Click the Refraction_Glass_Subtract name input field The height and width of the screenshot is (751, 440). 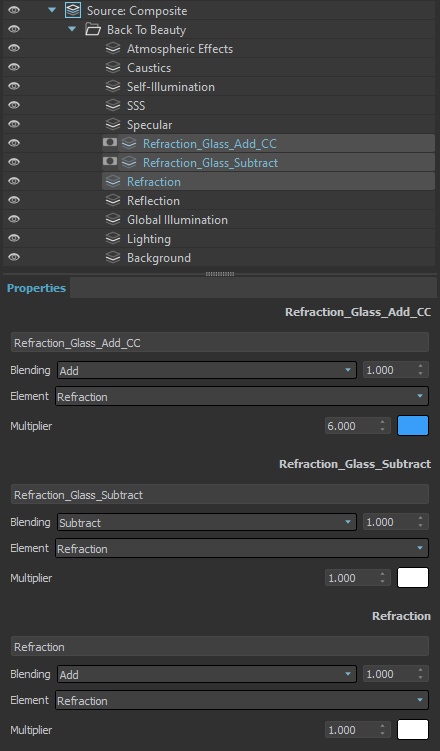click(x=220, y=495)
